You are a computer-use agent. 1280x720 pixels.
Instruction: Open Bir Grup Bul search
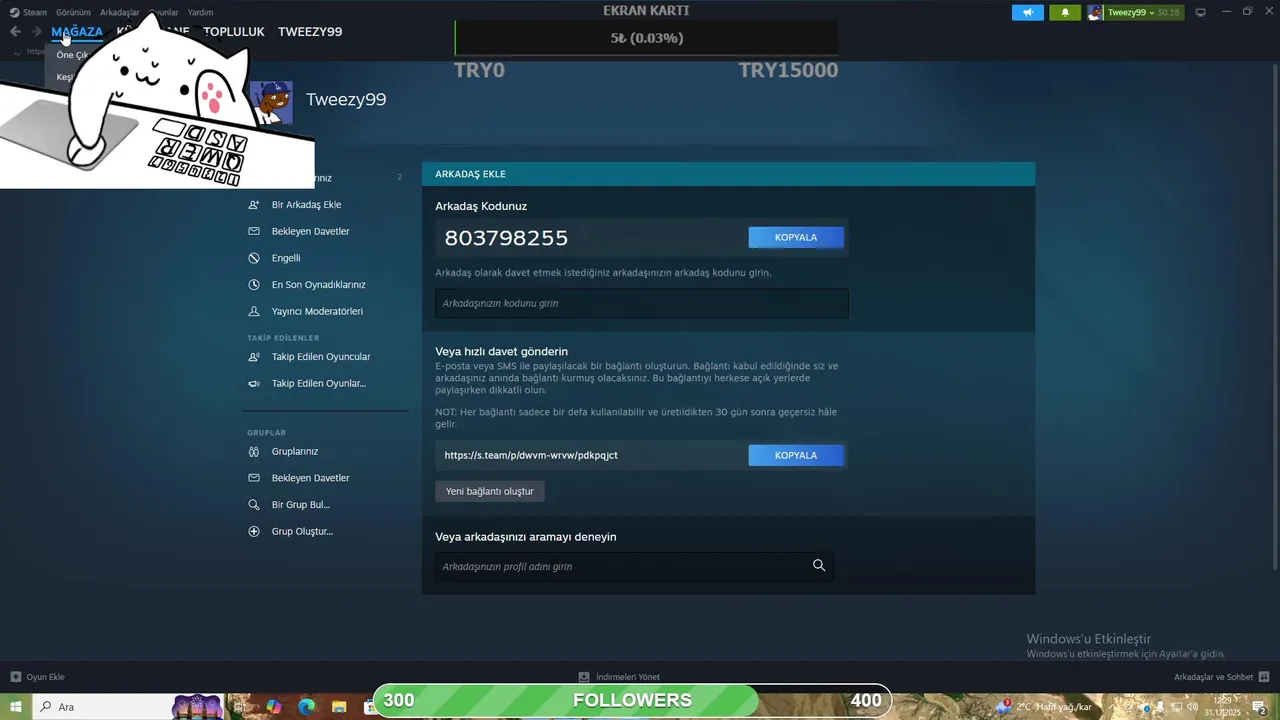(x=300, y=505)
